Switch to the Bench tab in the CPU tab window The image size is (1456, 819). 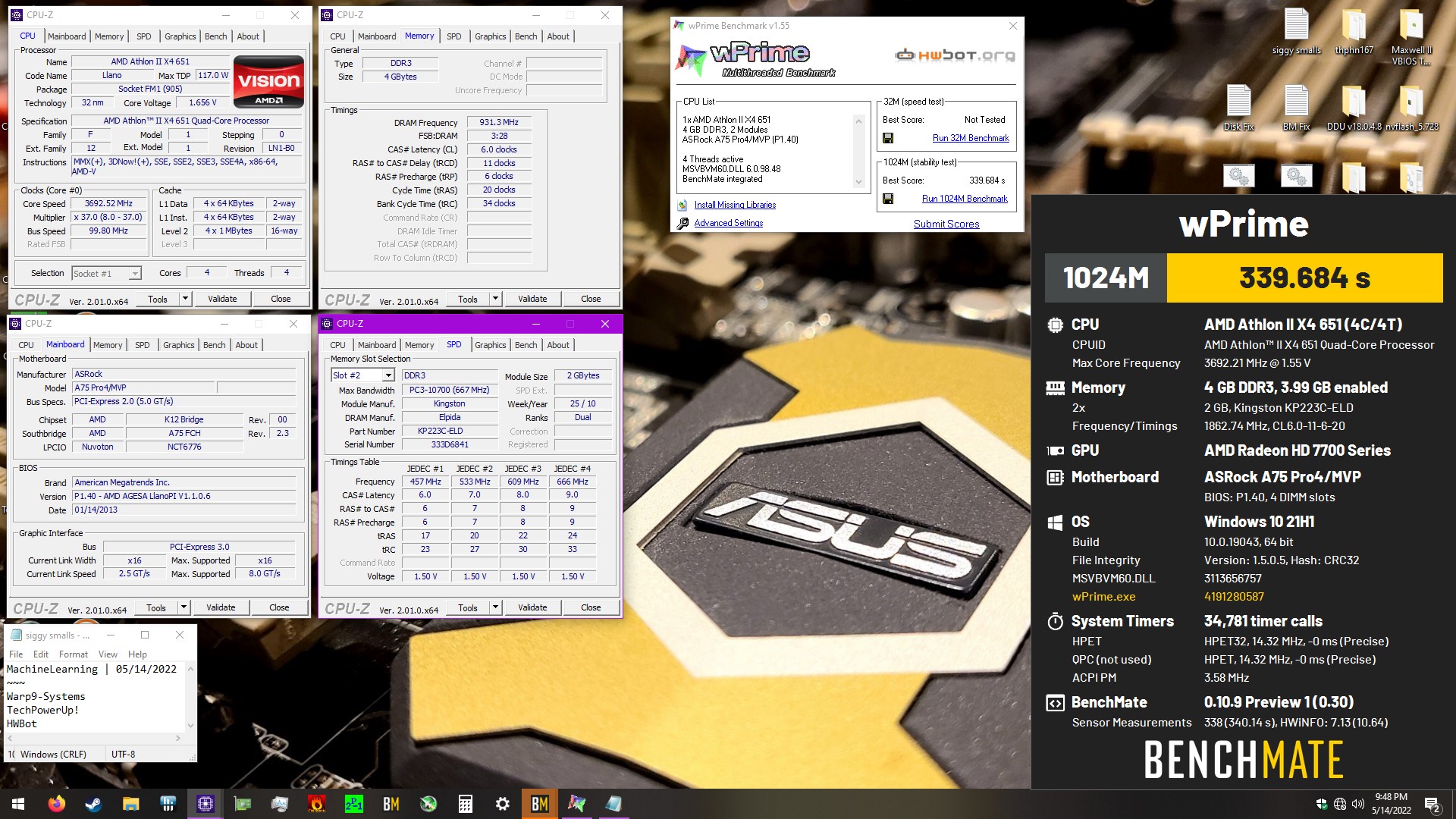tap(215, 36)
